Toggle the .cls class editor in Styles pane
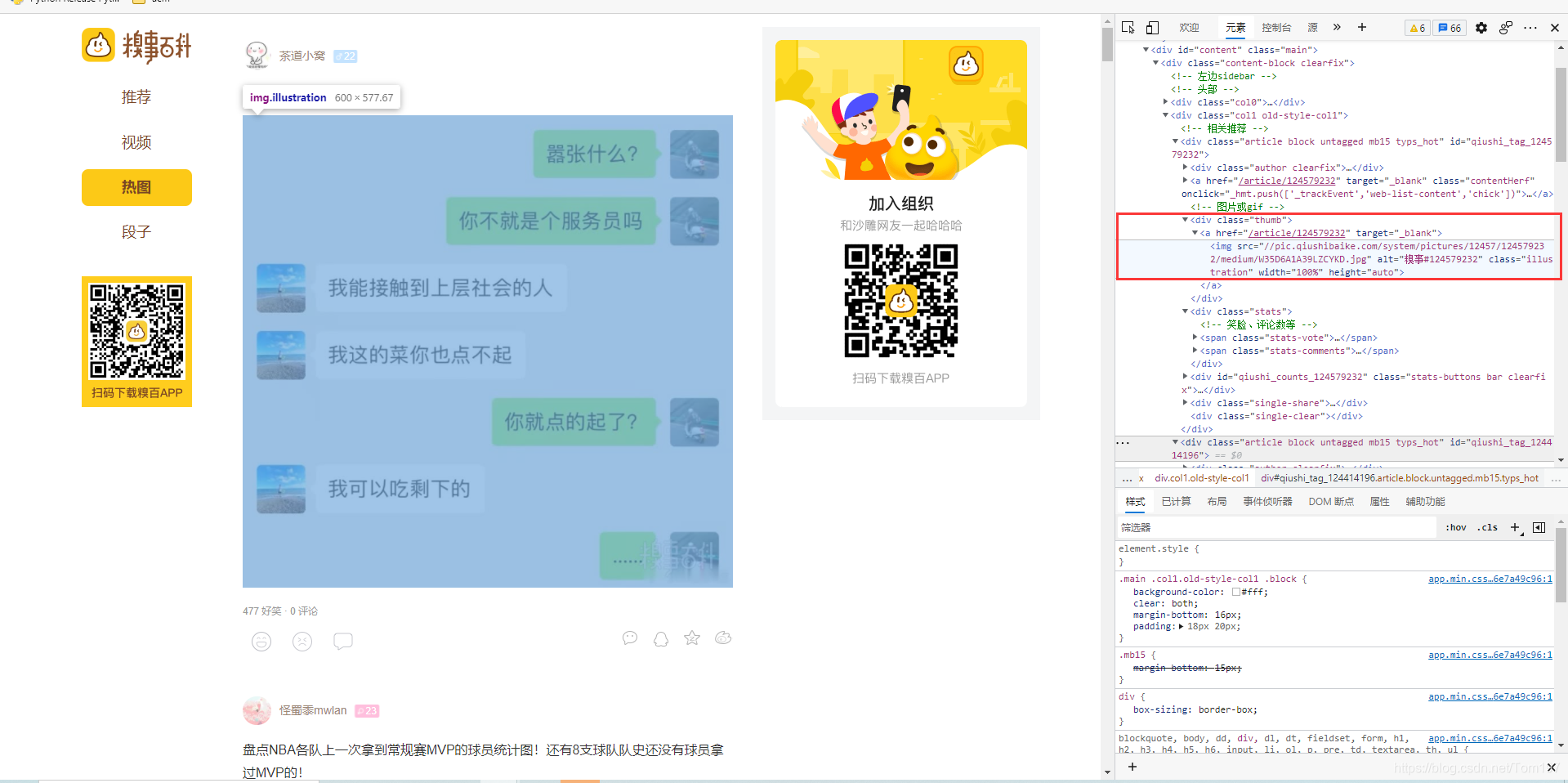 tap(1487, 527)
